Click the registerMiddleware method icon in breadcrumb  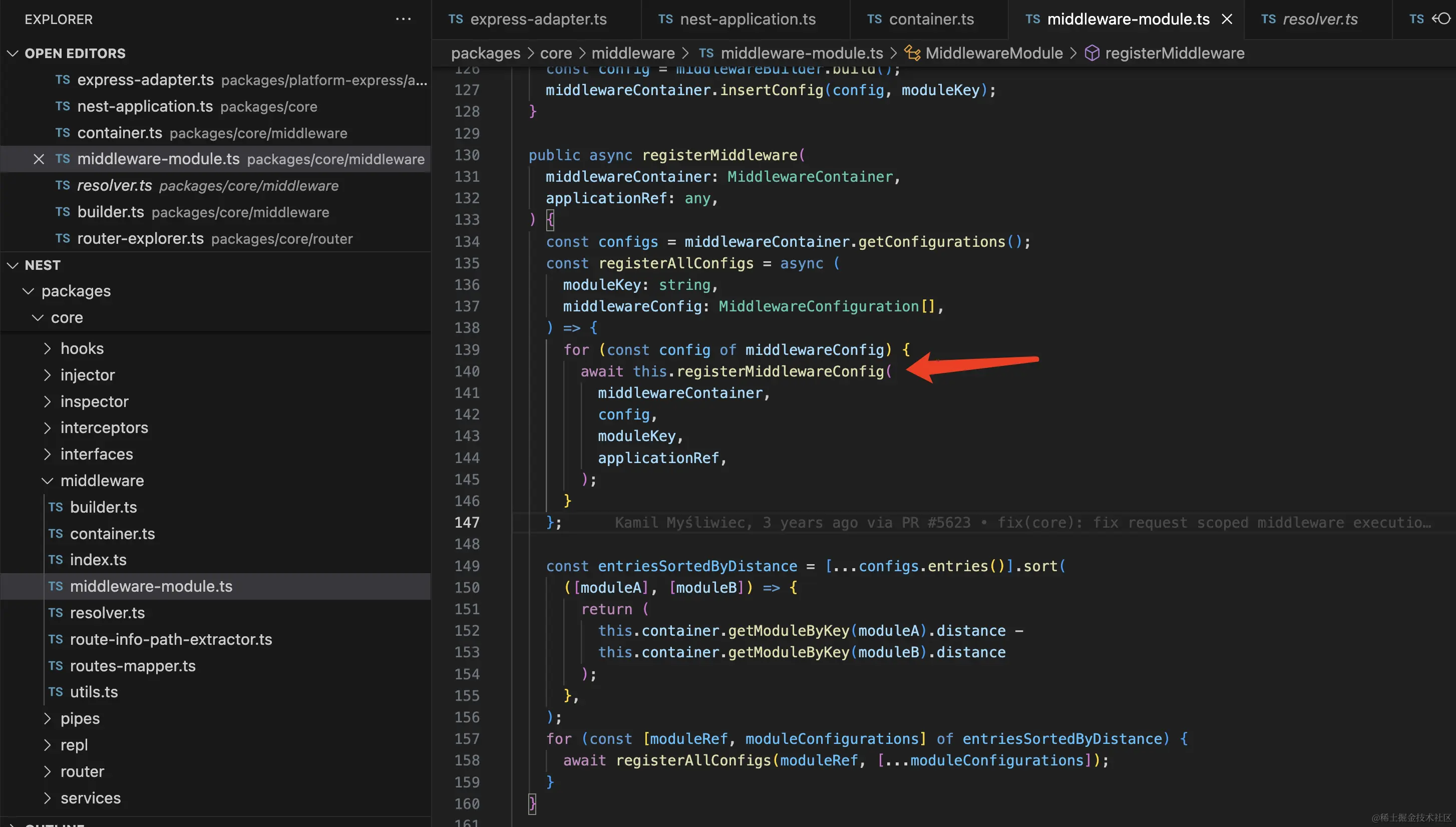(1092, 53)
